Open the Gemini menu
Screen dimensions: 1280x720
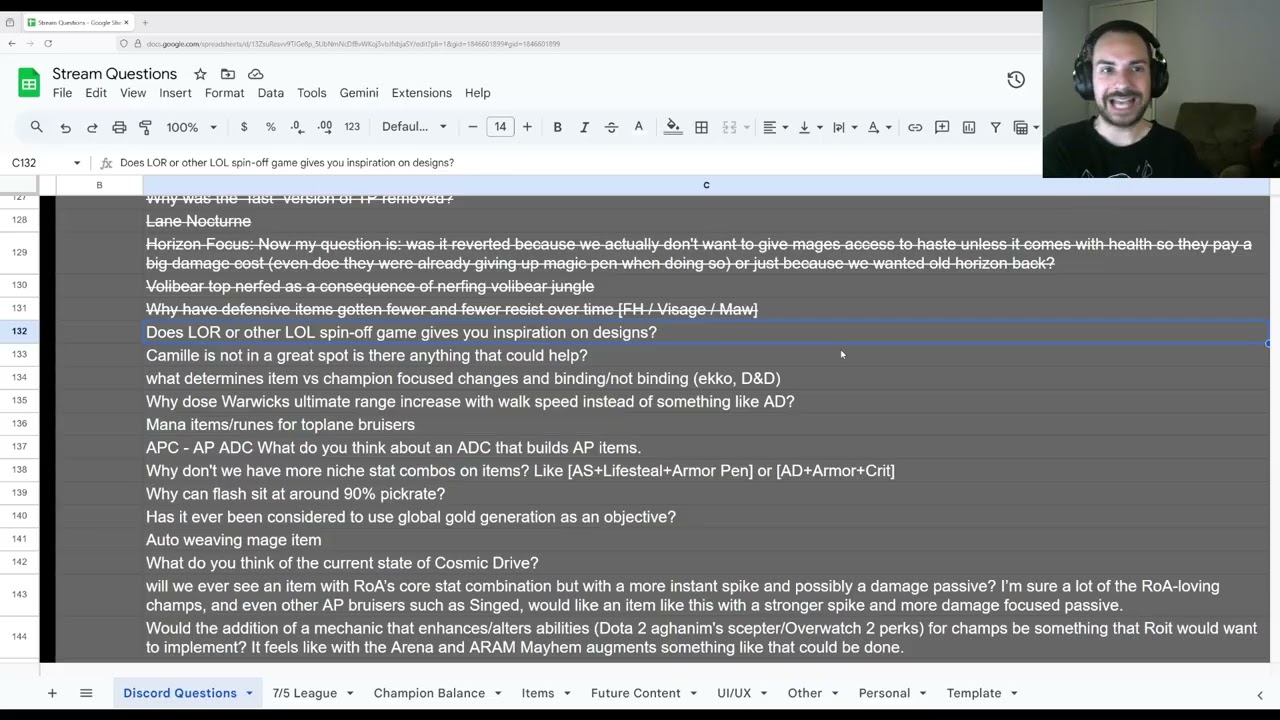tap(359, 93)
